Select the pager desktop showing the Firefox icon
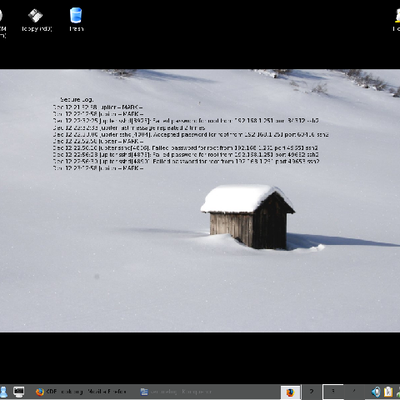Image resolution: width=400 pixels, height=400 pixels. click(291, 392)
